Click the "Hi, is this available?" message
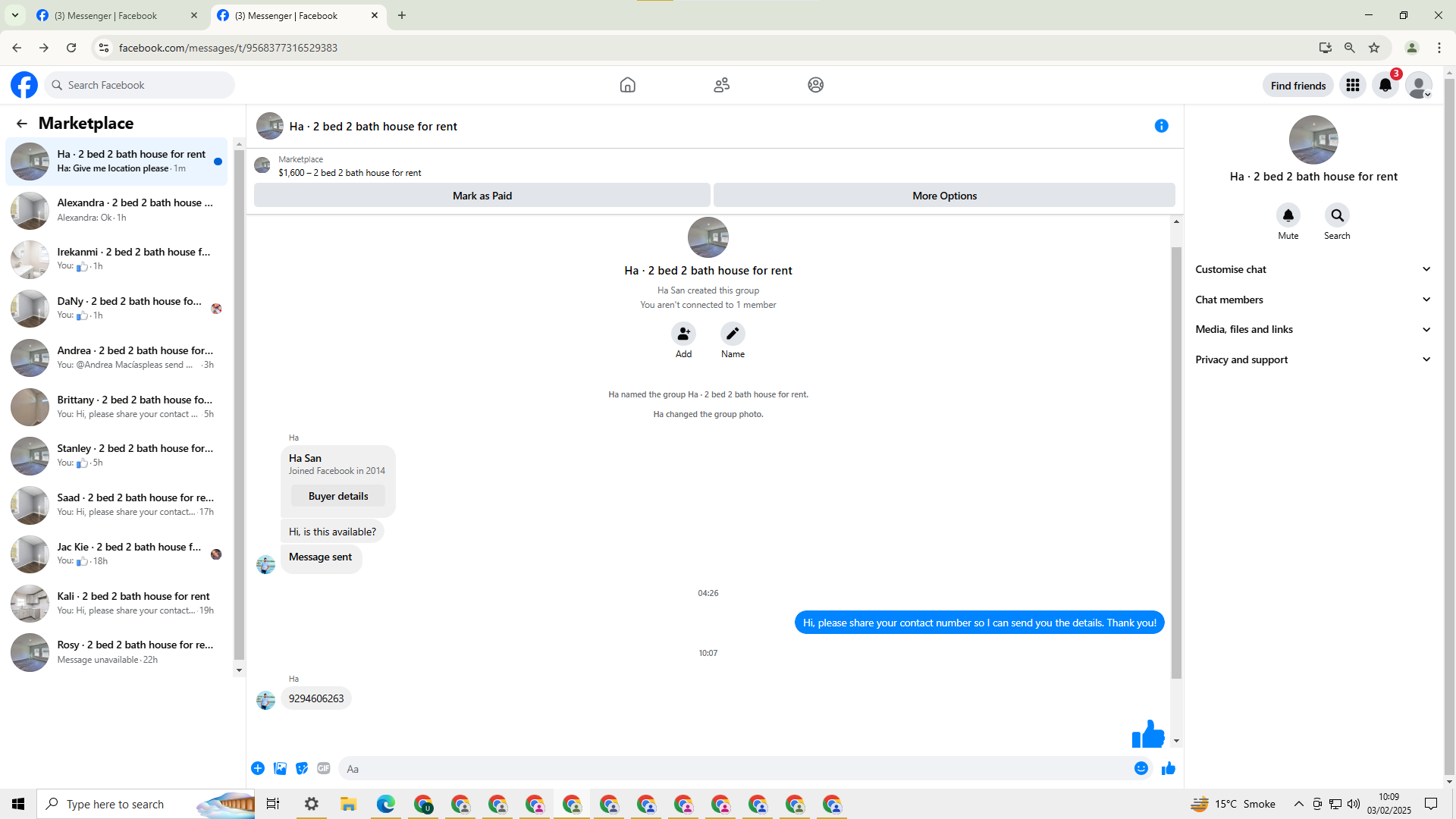The height and width of the screenshot is (819, 1456). coord(332,532)
